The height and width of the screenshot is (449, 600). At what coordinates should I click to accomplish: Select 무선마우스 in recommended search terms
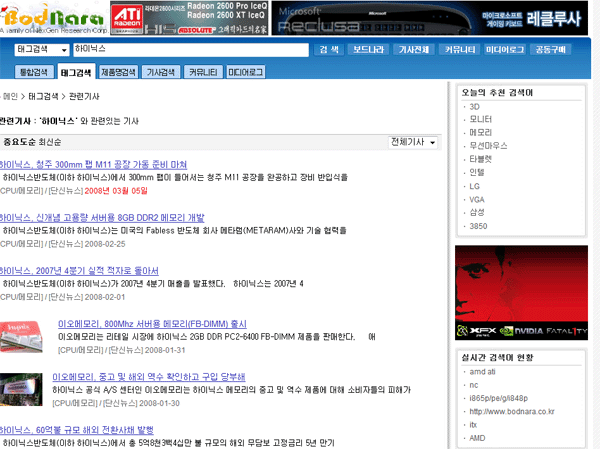489,145
